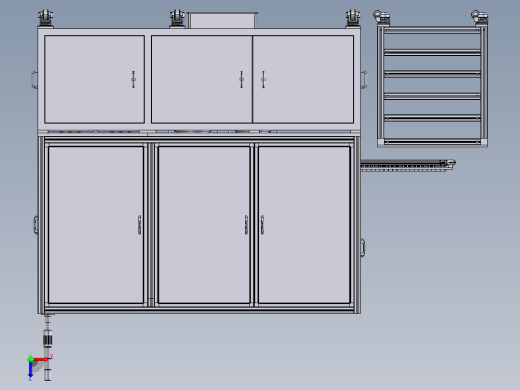The width and height of the screenshot is (520, 390).
Task: Select the vertical post between left and middle lower doors
Action: point(151,225)
